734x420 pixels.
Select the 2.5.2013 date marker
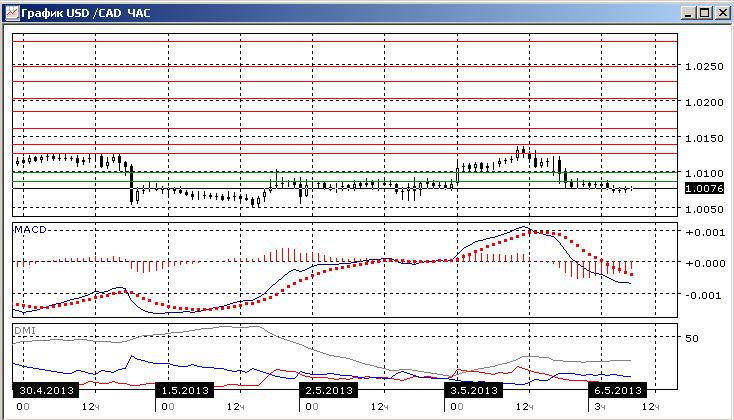(329, 390)
